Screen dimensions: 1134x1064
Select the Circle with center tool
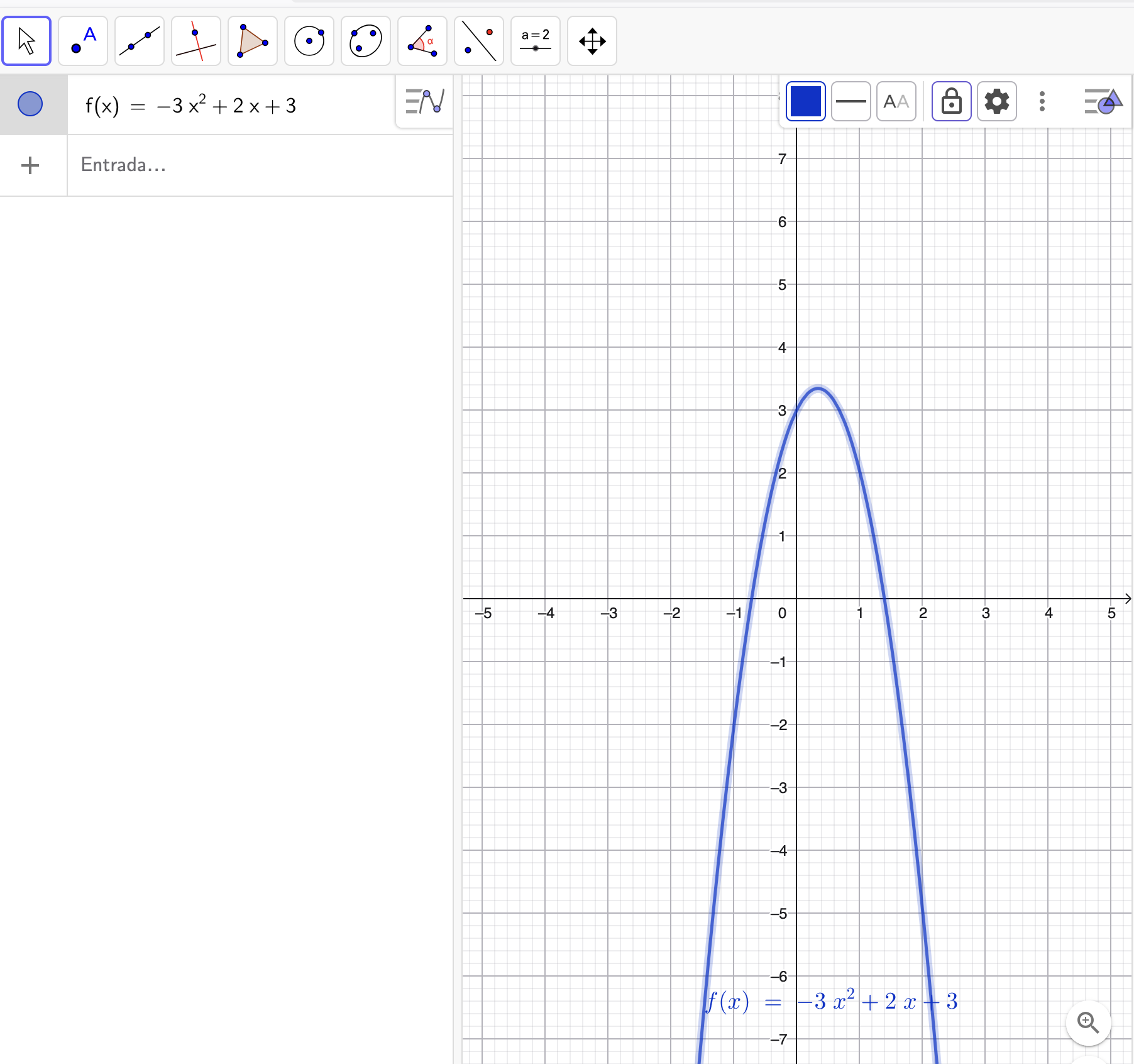coord(309,42)
